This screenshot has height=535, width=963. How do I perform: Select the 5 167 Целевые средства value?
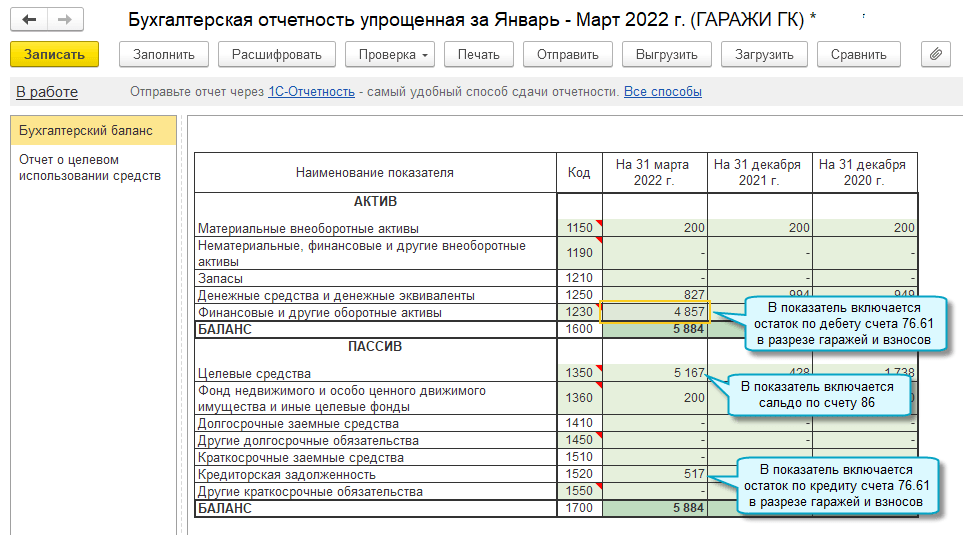click(x=655, y=373)
